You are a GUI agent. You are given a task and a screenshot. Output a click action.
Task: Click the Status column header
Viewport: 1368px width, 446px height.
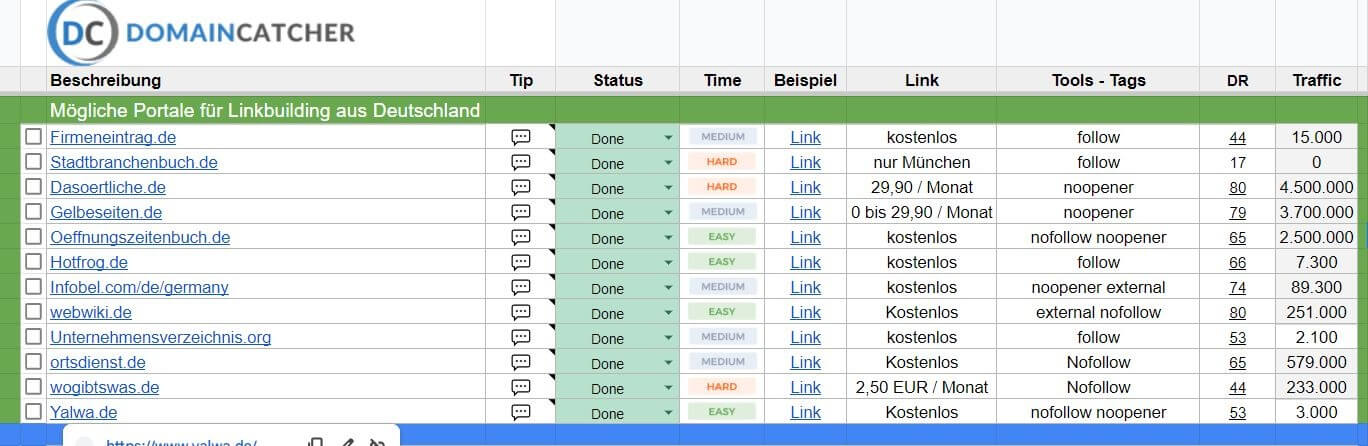click(618, 80)
